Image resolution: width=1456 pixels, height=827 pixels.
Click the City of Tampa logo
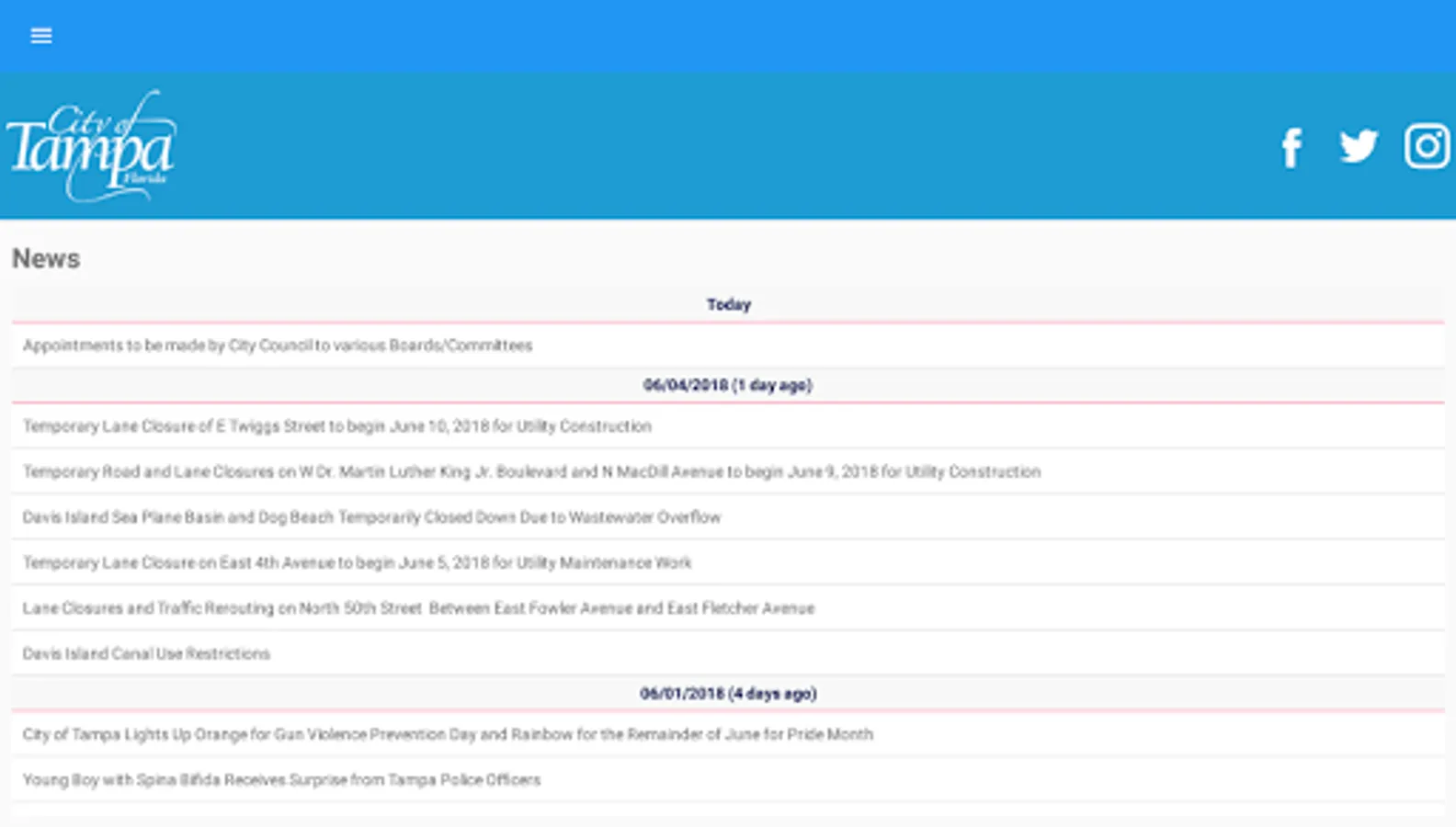(91, 145)
